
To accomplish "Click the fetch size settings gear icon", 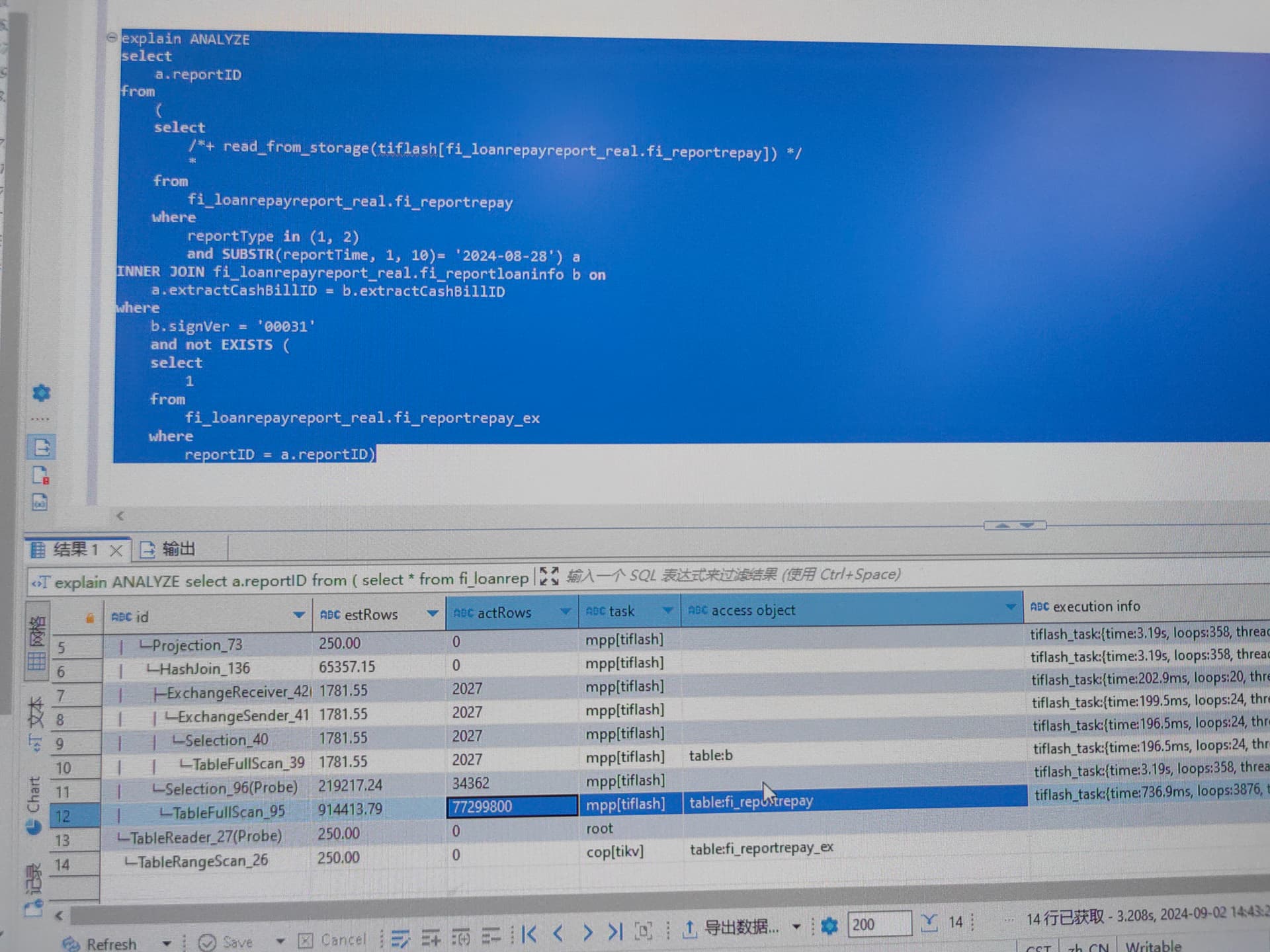I will point(829,926).
